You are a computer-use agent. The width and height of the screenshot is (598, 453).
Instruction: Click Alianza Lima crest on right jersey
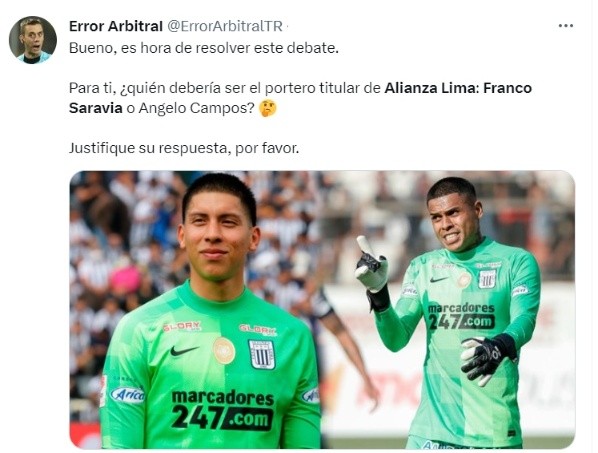pyautogui.click(x=487, y=279)
